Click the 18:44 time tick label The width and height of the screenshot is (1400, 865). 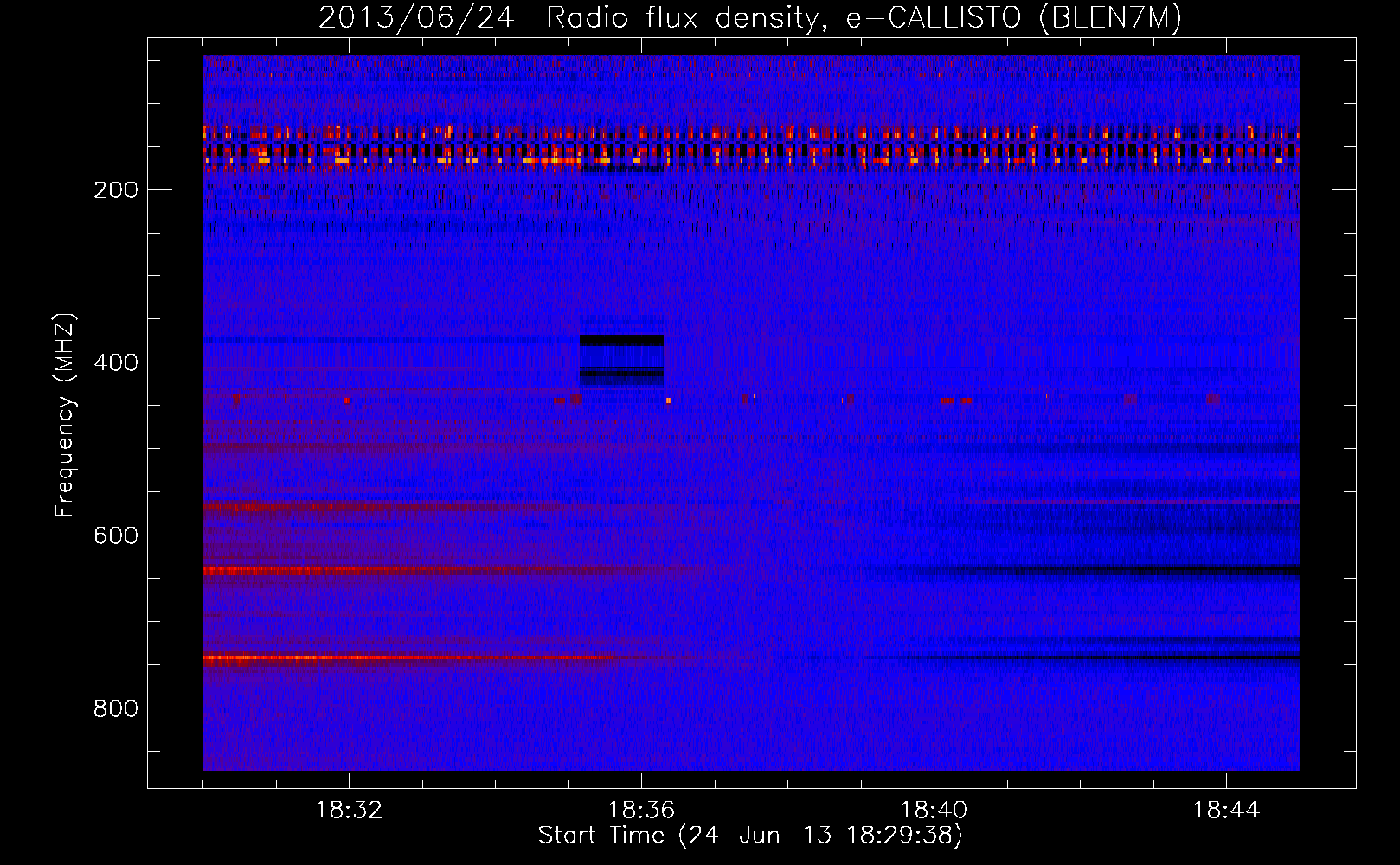[x=1226, y=811]
